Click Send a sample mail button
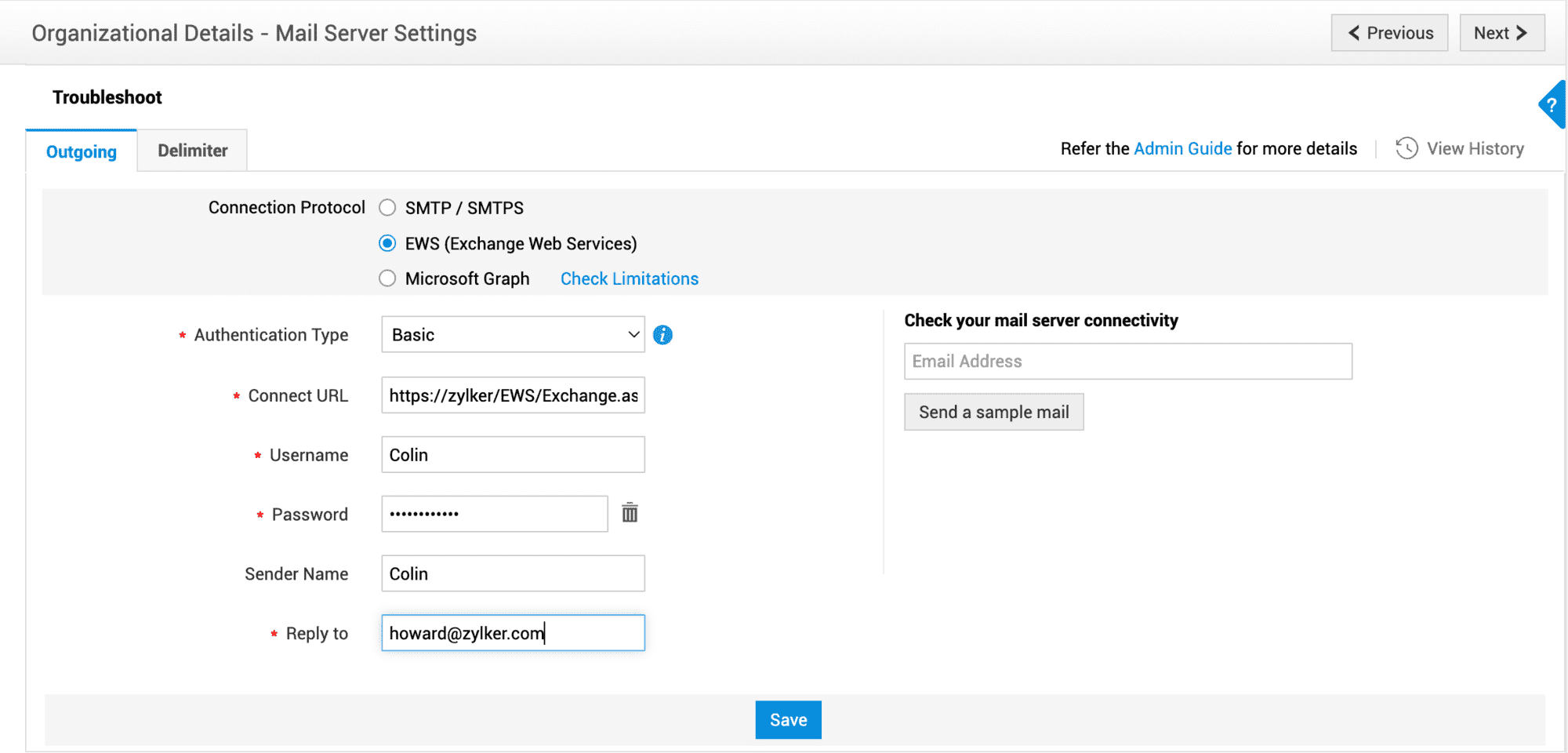This screenshot has width=1568, height=753. point(993,412)
